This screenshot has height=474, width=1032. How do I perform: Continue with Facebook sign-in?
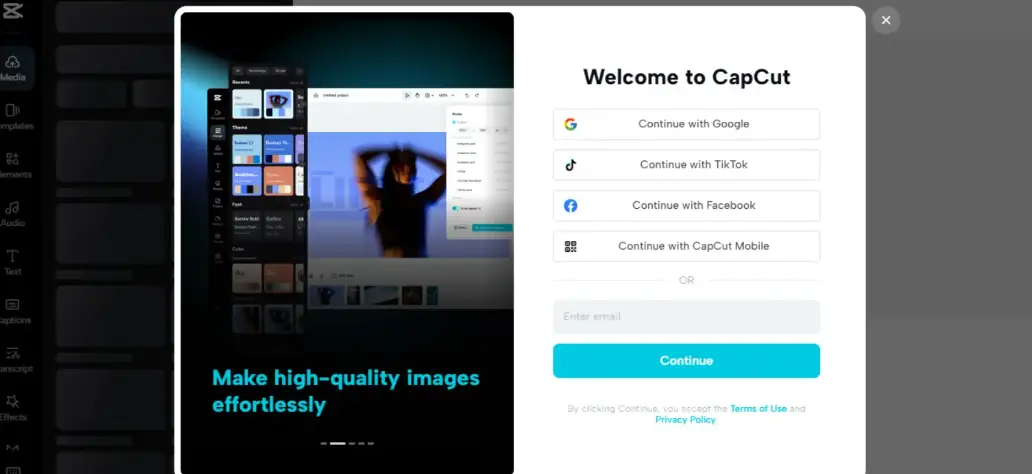[x=686, y=206]
